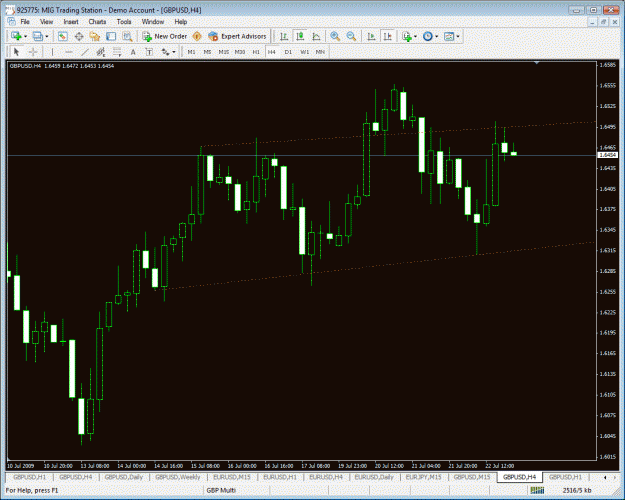Select the text tool (A)
Viewport: 625px width, 500px height.
pyautogui.click(x=133, y=52)
